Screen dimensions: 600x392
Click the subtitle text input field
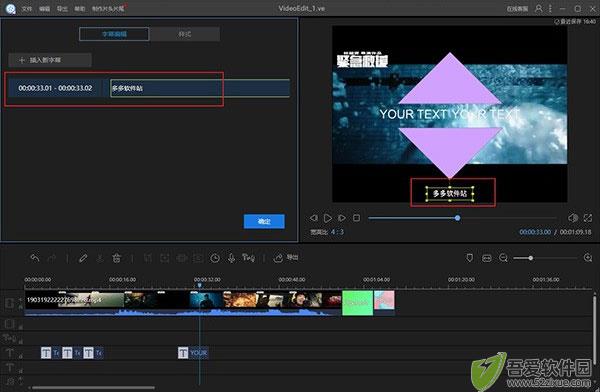point(200,88)
